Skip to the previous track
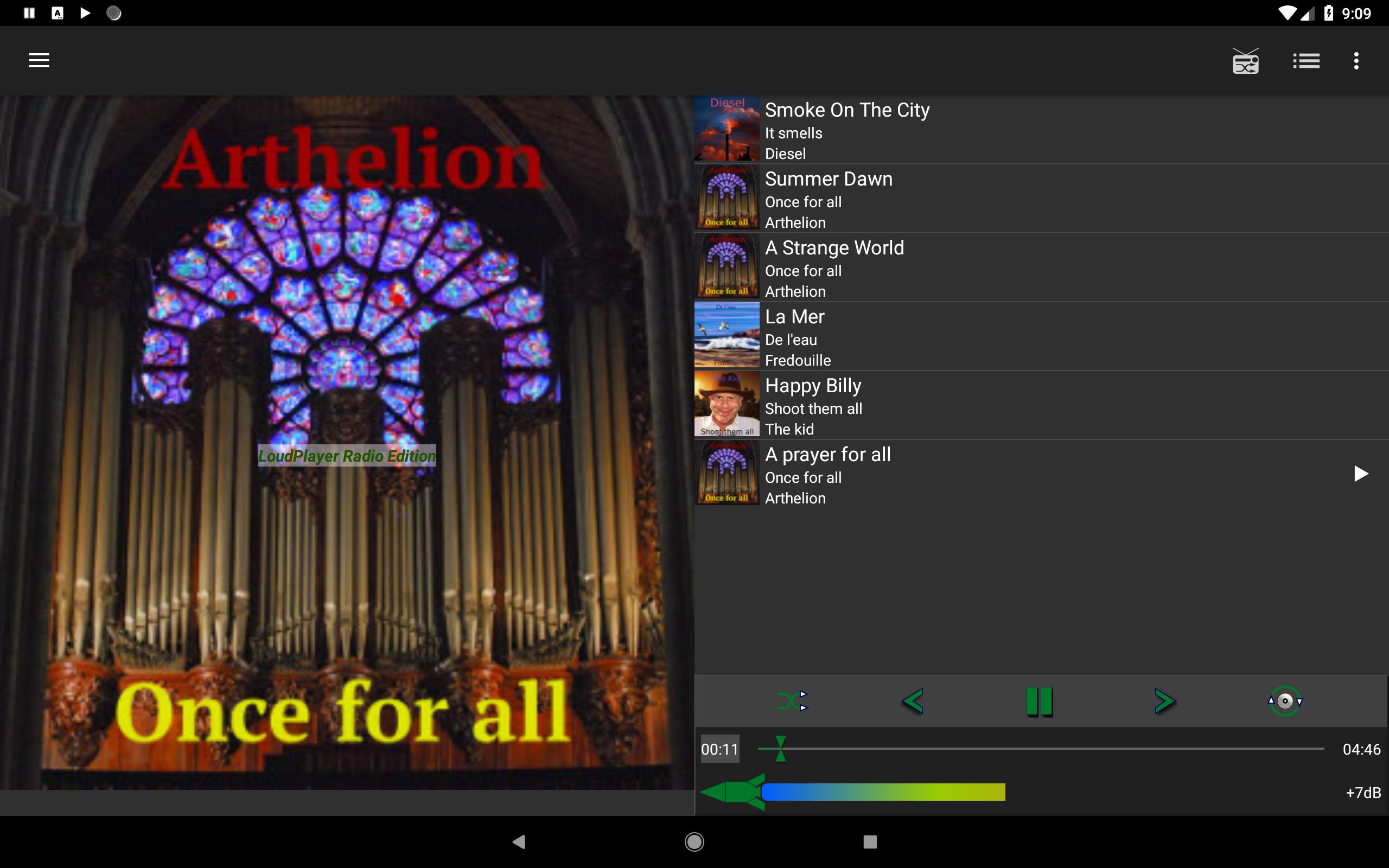The height and width of the screenshot is (868, 1389). 913,701
